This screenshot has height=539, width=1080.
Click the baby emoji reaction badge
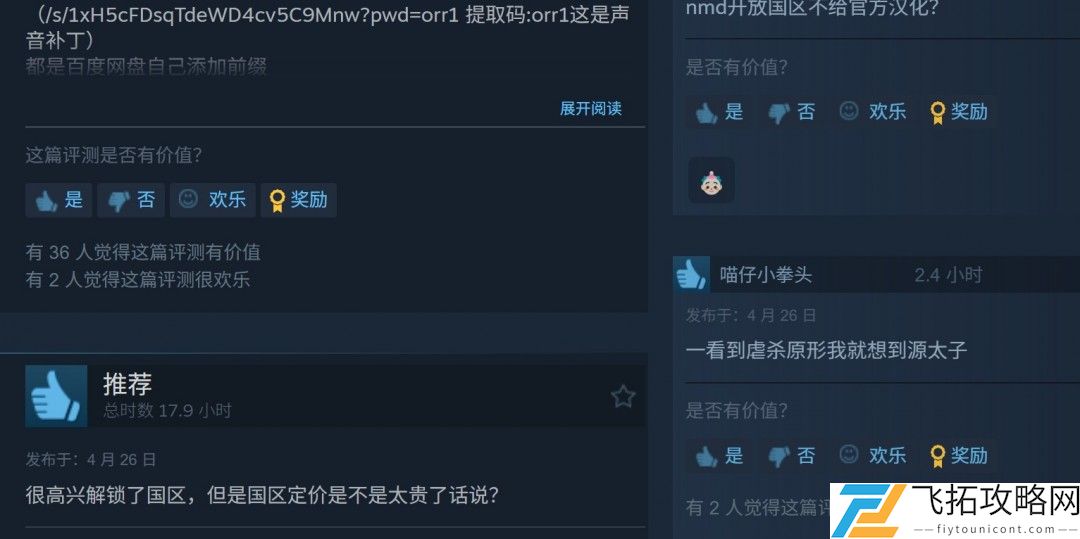[x=711, y=180]
